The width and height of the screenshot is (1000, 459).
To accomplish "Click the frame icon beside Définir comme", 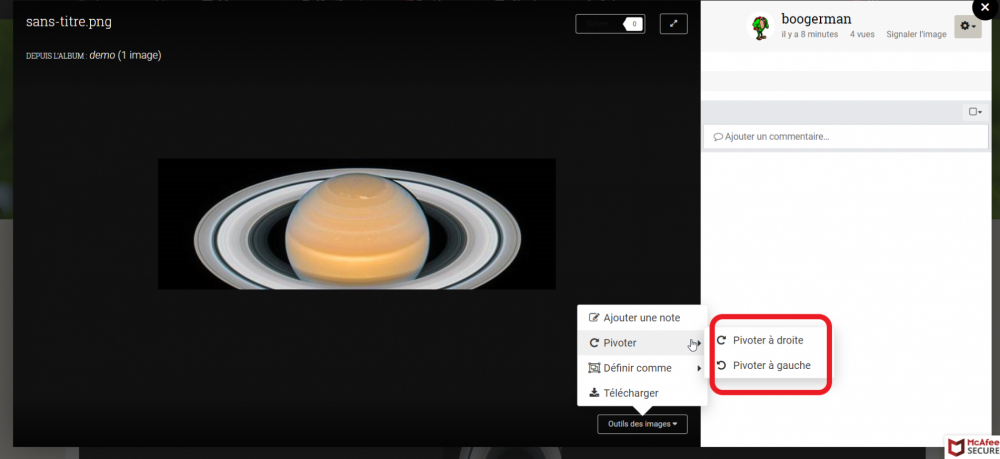I will click(594, 368).
